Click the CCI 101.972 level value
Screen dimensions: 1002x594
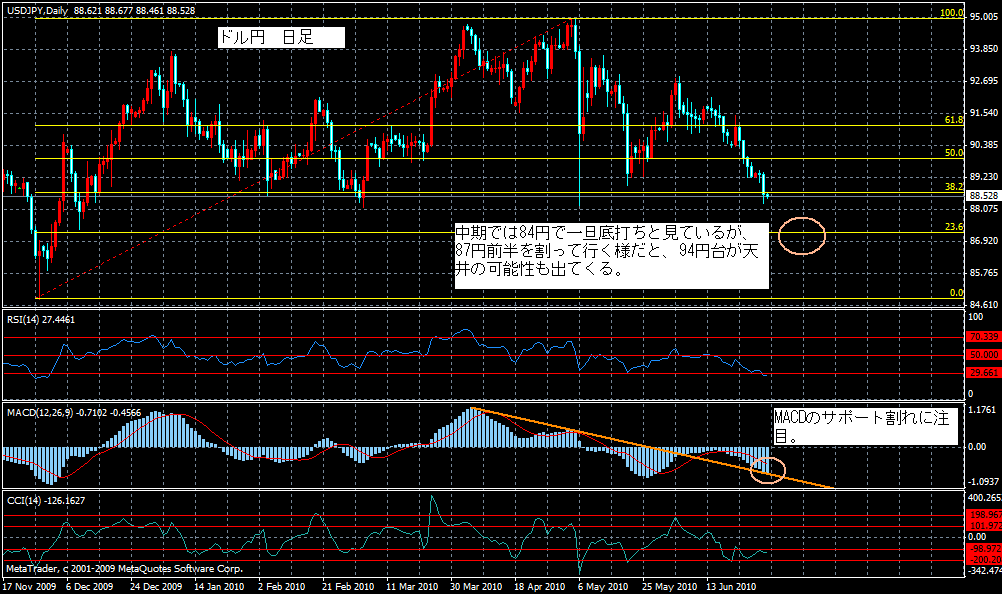click(985, 526)
